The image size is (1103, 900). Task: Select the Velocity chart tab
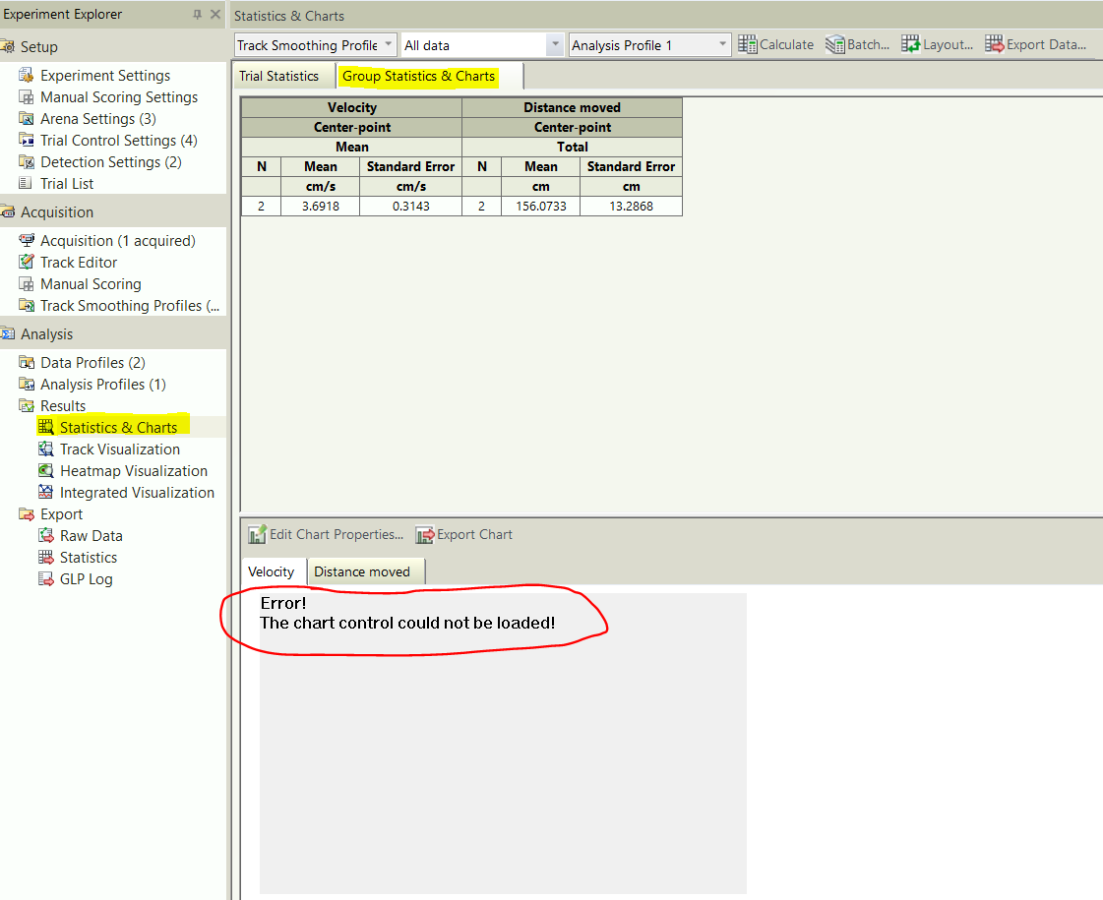[x=271, y=571]
